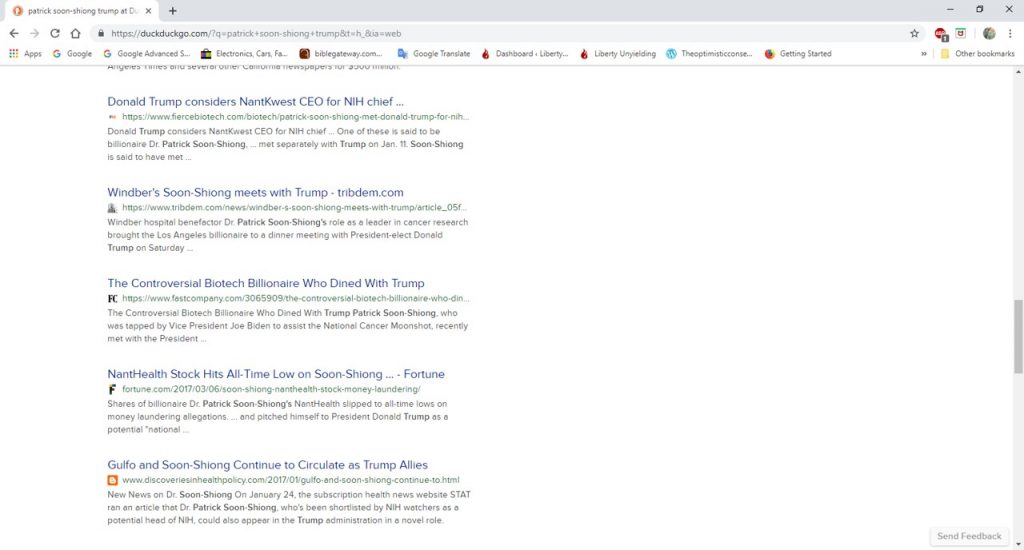Open the Apps bookmark shortcut
Viewport: 1024px width, 550px height.
[x=25, y=54]
